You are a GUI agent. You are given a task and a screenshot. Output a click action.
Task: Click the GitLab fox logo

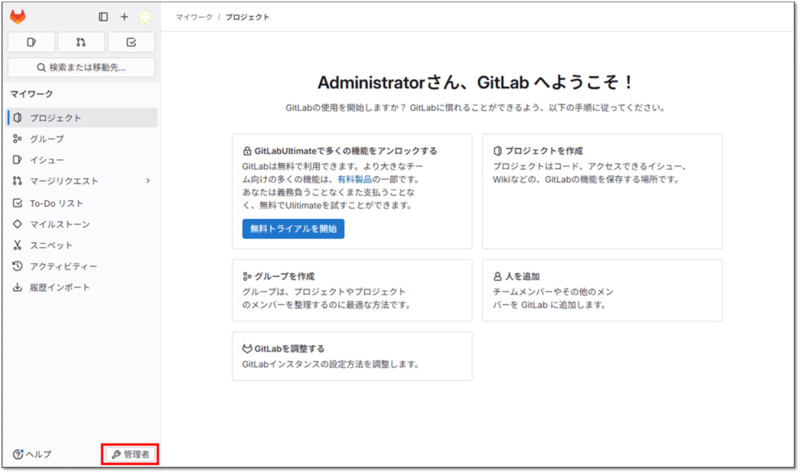[18, 17]
